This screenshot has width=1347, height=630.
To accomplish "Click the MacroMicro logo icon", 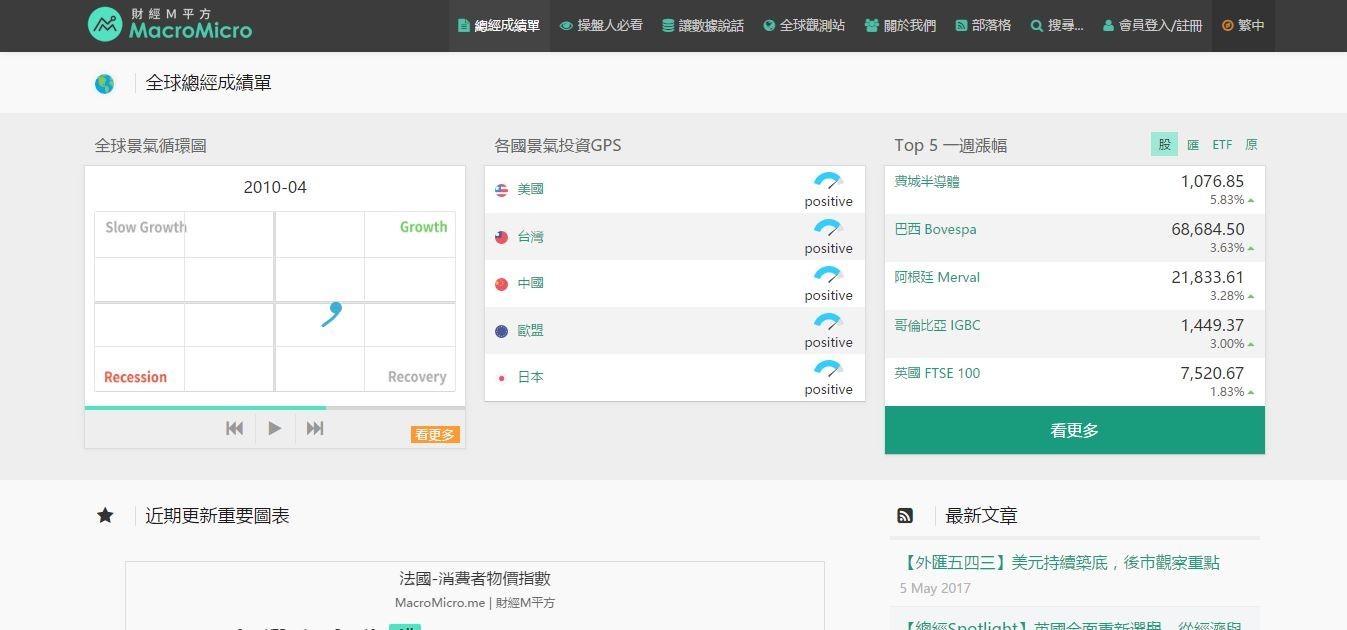I will tap(105, 25).
